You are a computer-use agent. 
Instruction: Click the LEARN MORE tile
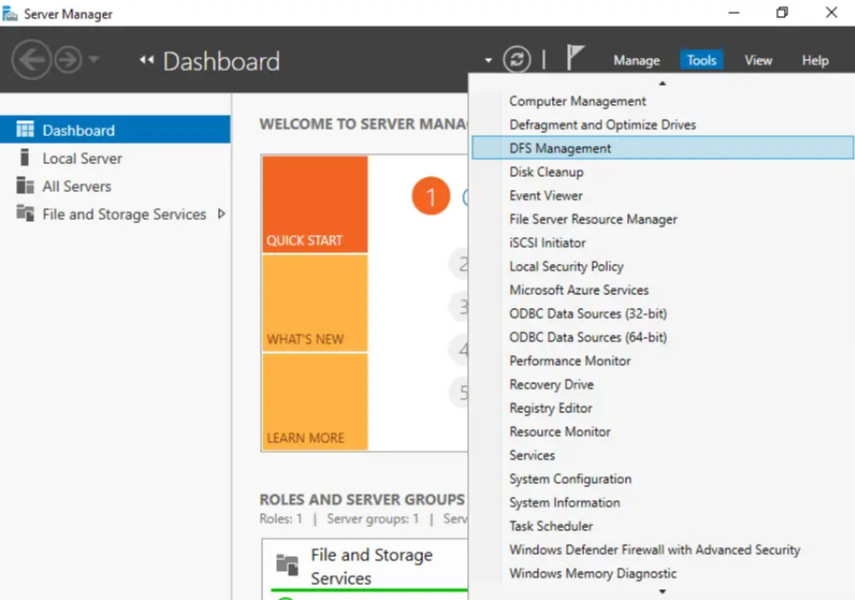pos(315,402)
